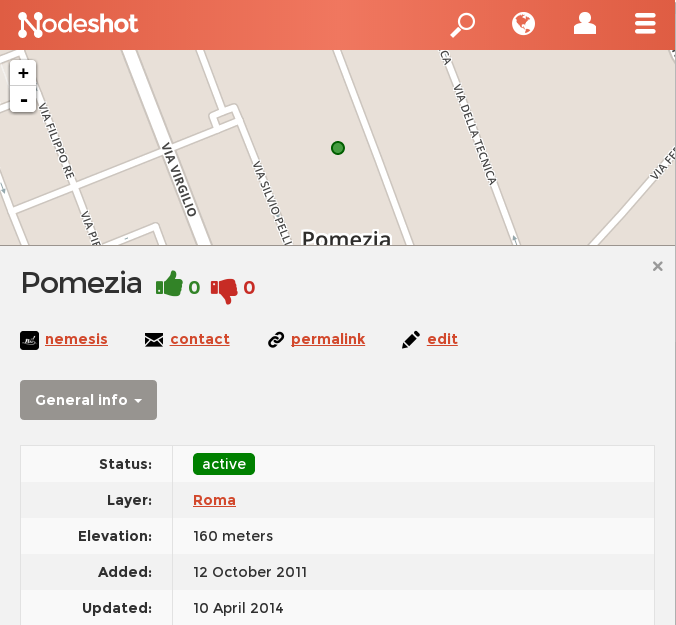Open the user account icon
Viewport: 676px width, 625px height.
(585, 24)
